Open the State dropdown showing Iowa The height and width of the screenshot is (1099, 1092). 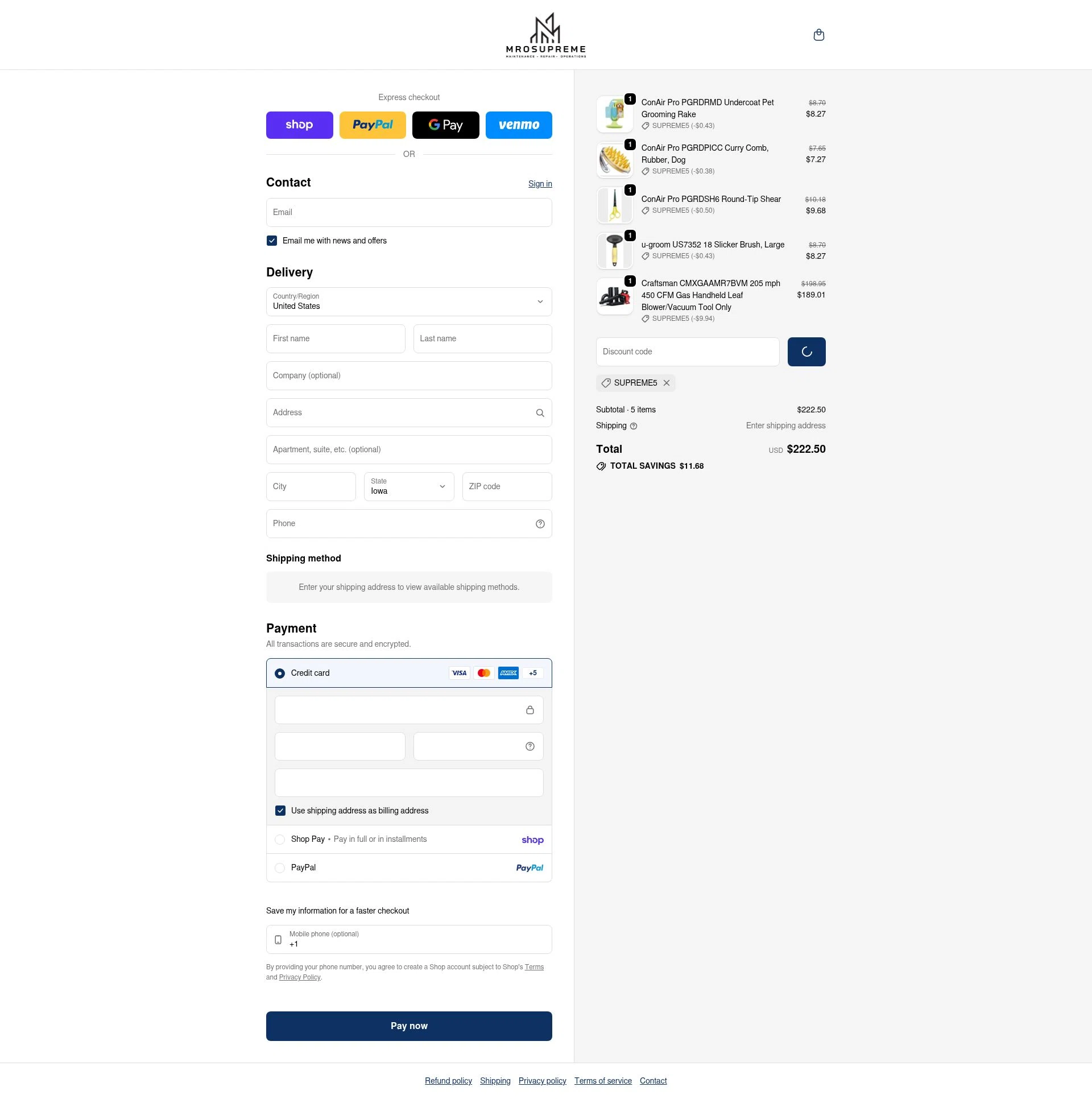pos(408,486)
